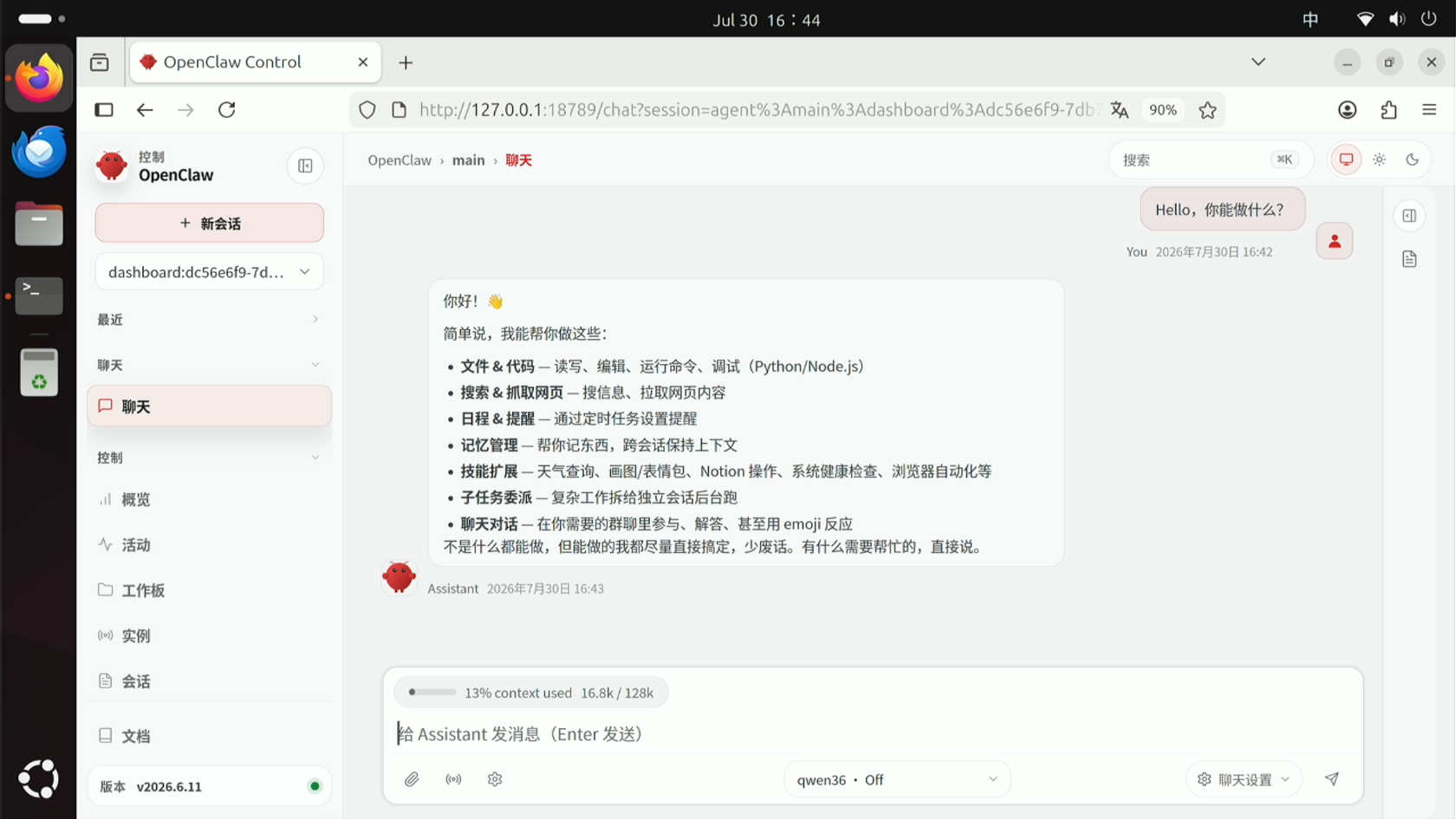Focus the message input field

873,734
